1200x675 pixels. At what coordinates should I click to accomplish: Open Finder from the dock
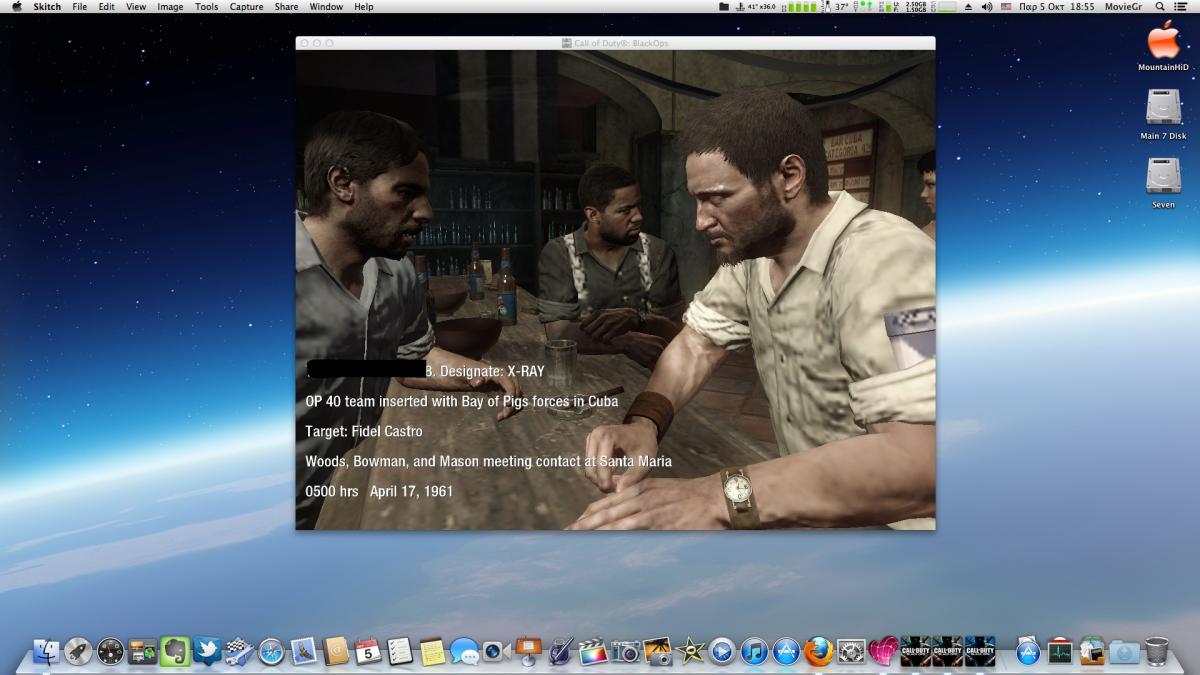pos(46,652)
